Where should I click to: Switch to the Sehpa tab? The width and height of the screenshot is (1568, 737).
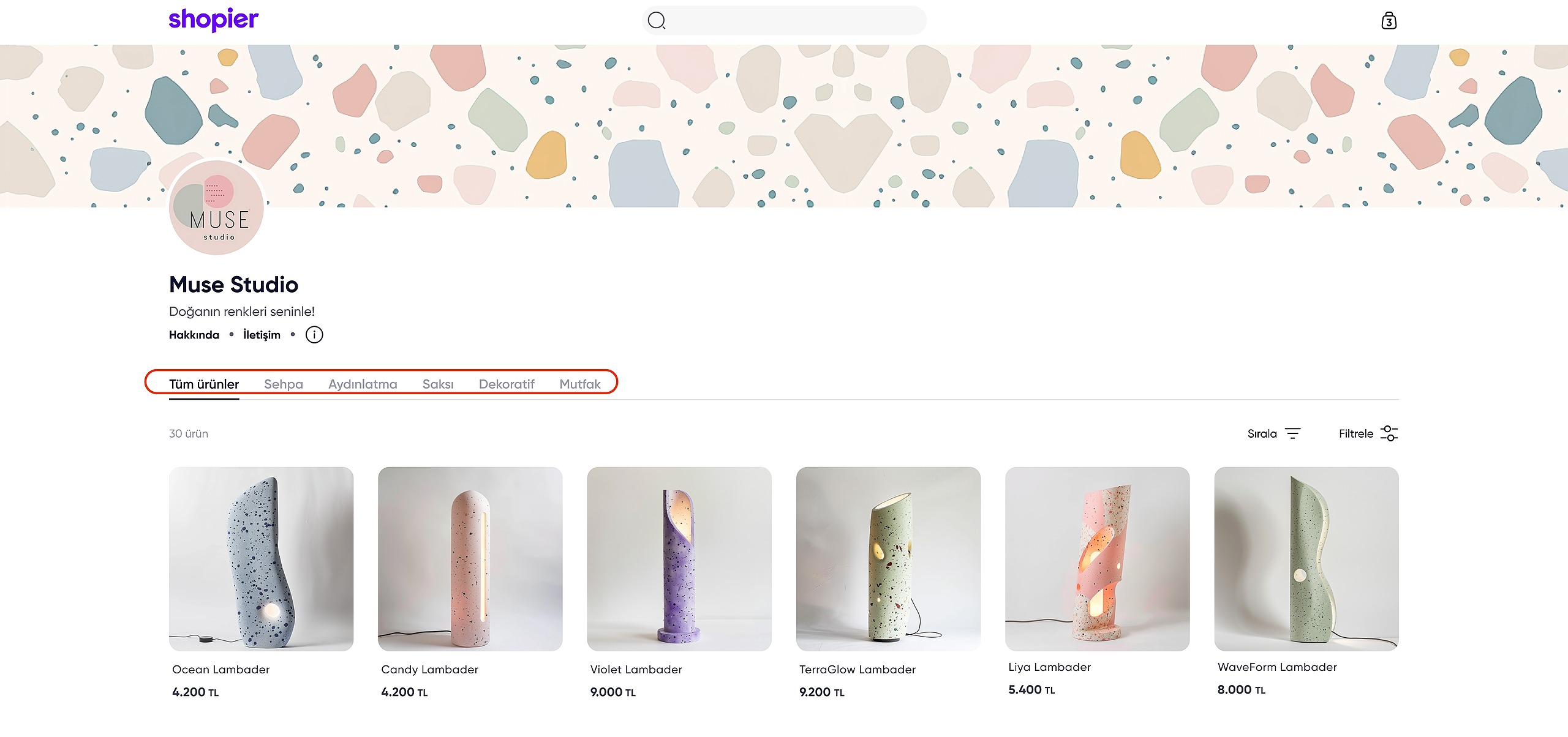tap(284, 384)
